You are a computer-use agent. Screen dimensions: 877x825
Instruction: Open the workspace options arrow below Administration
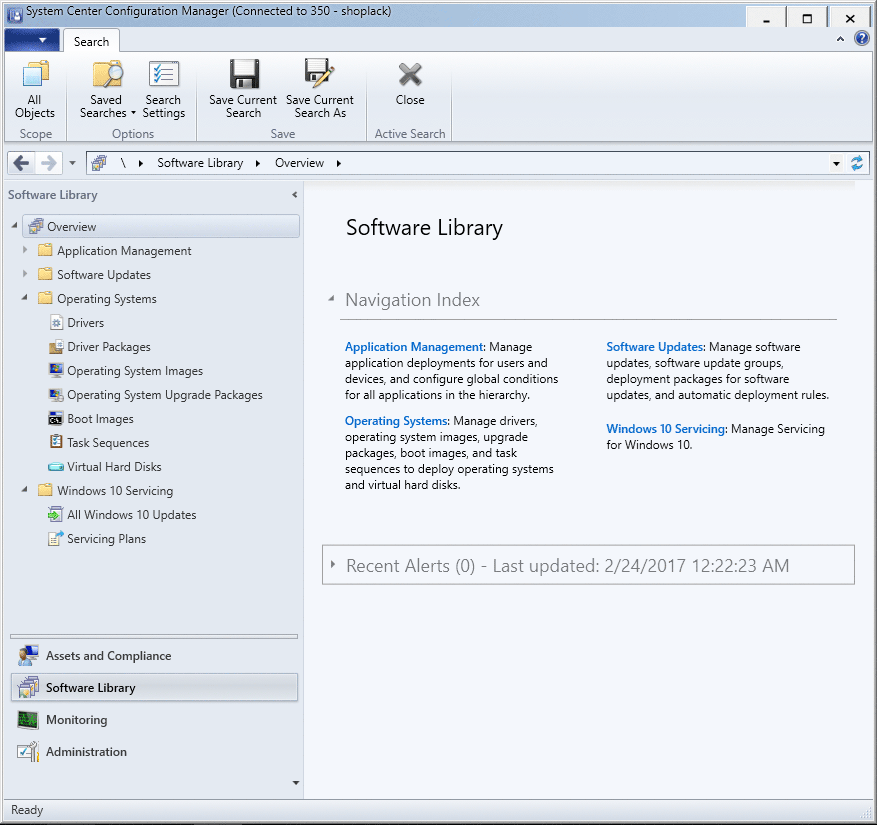pyautogui.click(x=296, y=783)
